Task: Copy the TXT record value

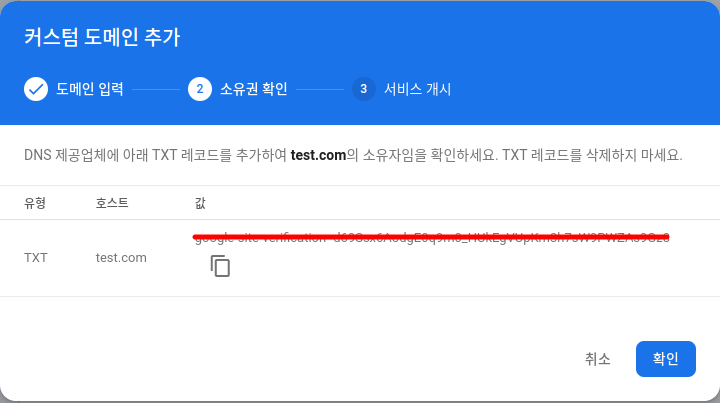Action: point(220,266)
